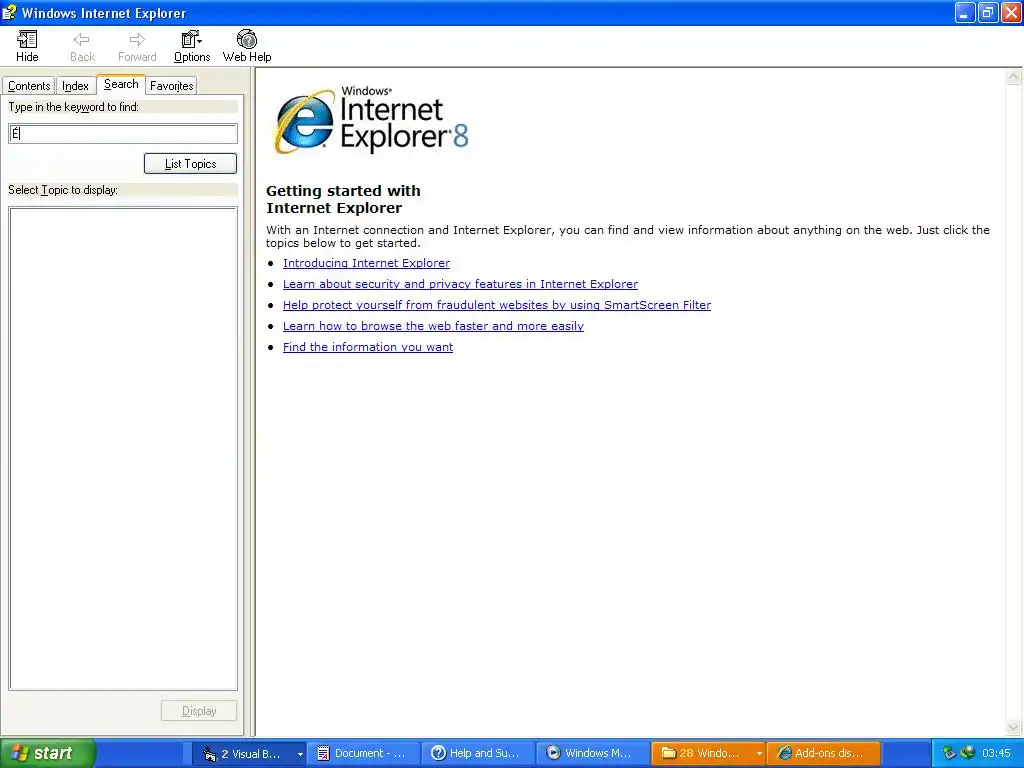1024x768 pixels.
Task: Open Introducing Internet Explorer link
Action: coord(366,263)
